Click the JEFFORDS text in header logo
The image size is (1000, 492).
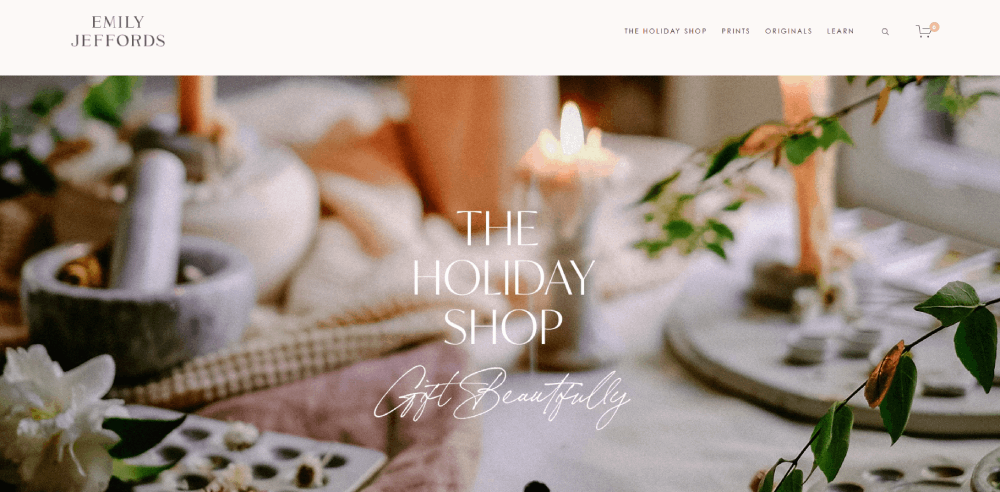tap(118, 40)
